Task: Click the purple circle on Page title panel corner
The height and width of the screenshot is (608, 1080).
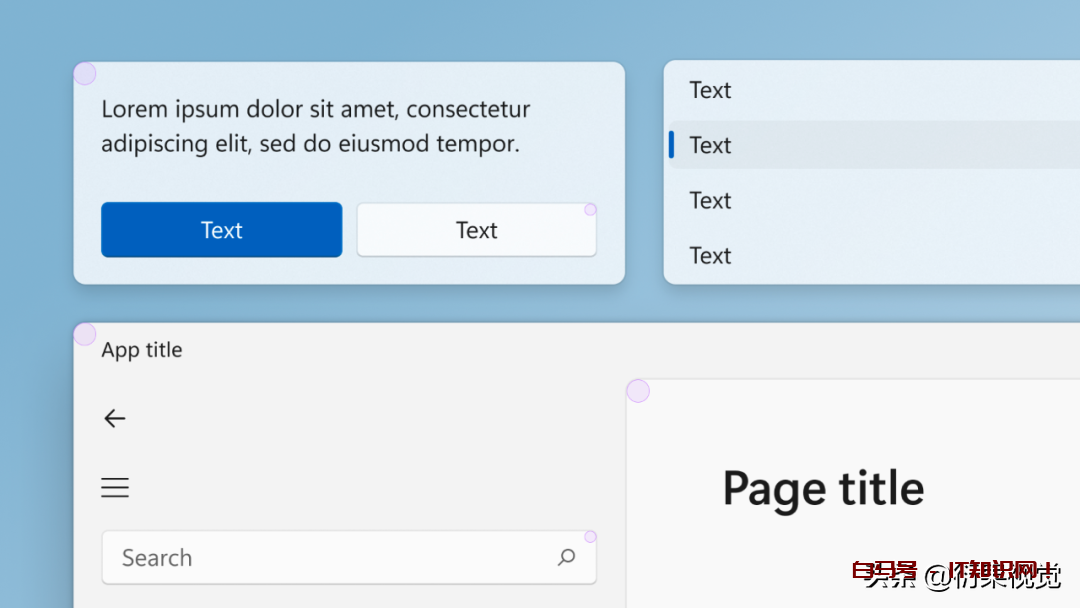Action: 638,391
